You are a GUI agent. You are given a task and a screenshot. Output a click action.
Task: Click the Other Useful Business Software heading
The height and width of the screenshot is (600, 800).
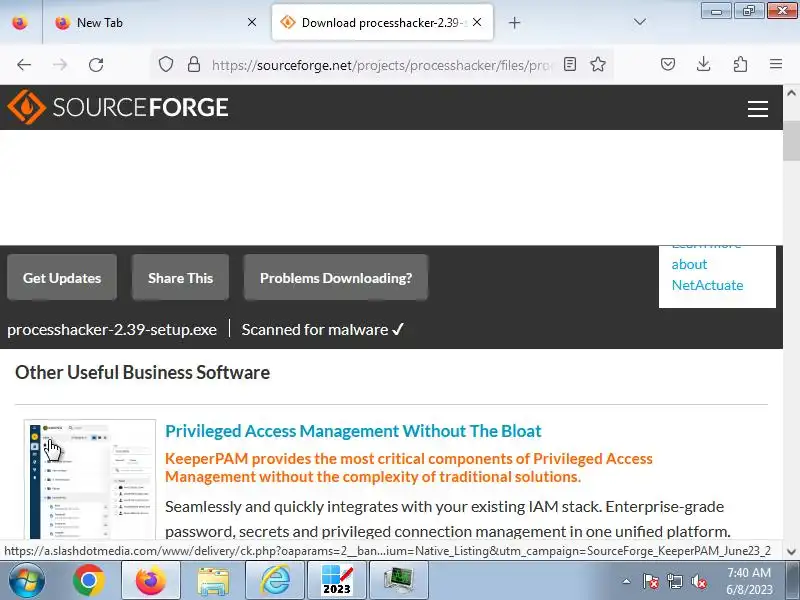tap(142, 372)
